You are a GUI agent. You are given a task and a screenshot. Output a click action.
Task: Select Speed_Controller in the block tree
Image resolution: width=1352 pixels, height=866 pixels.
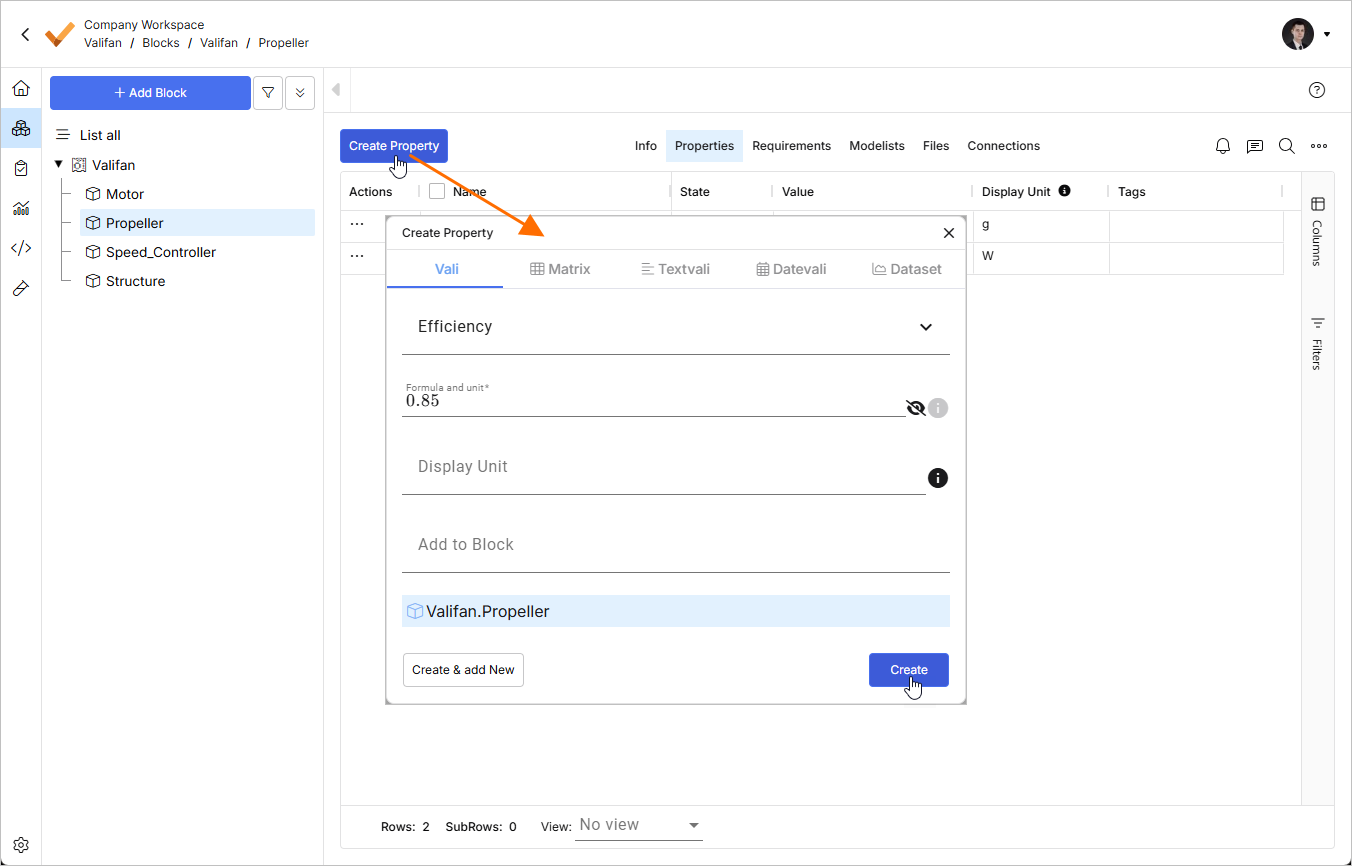point(161,253)
